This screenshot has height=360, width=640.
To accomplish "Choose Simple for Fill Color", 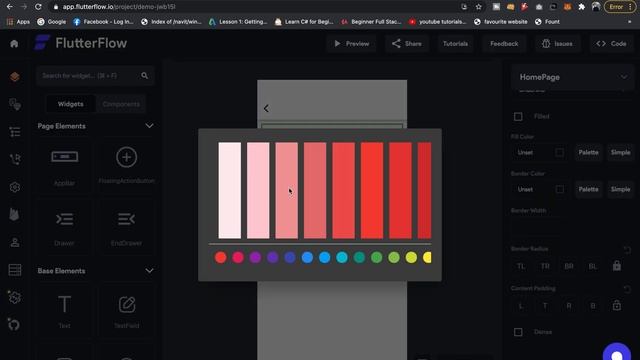I will [x=620, y=153].
